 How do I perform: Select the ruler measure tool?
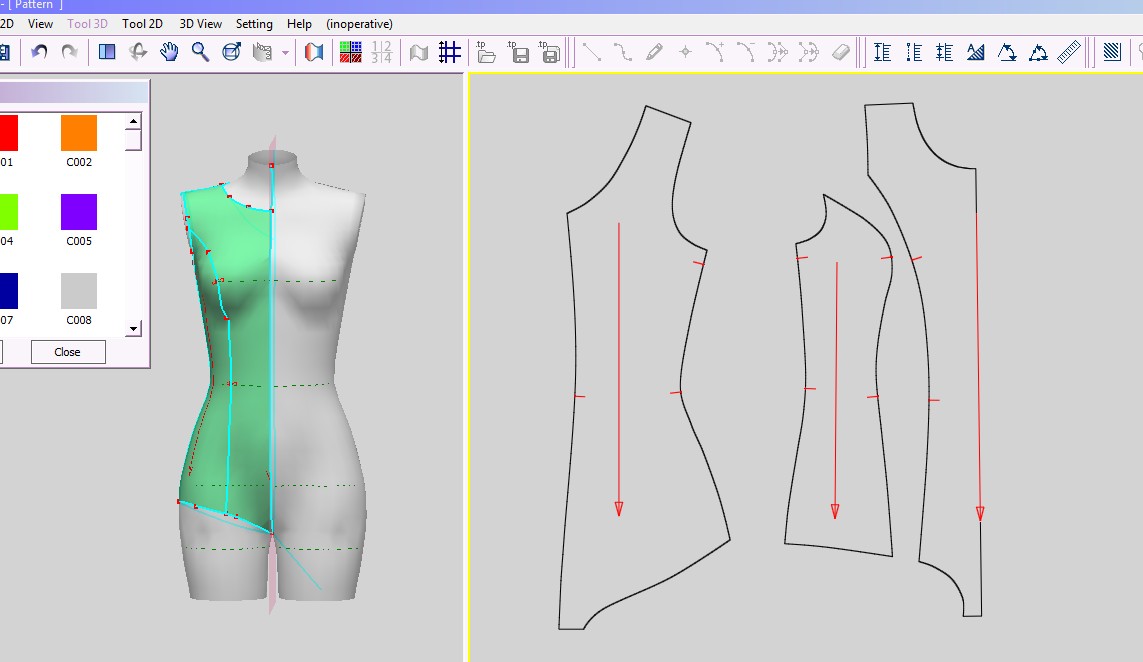(x=1069, y=52)
